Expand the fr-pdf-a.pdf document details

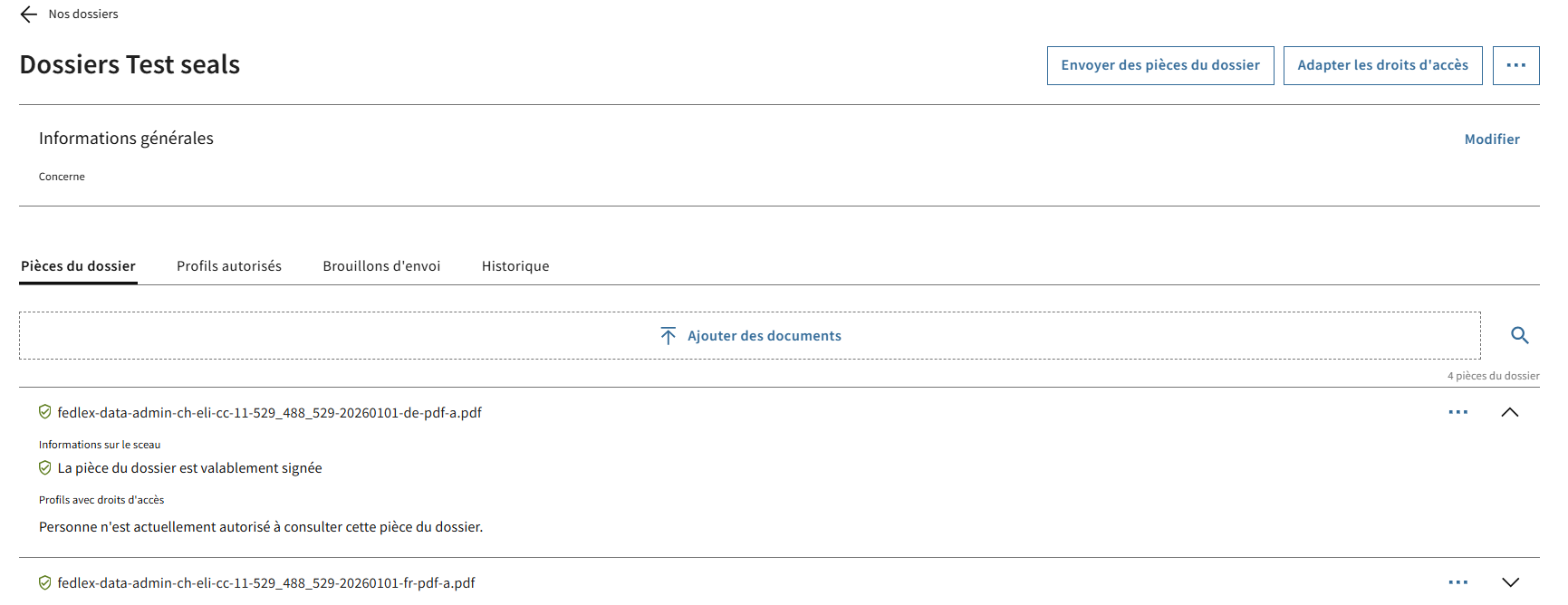1509,582
